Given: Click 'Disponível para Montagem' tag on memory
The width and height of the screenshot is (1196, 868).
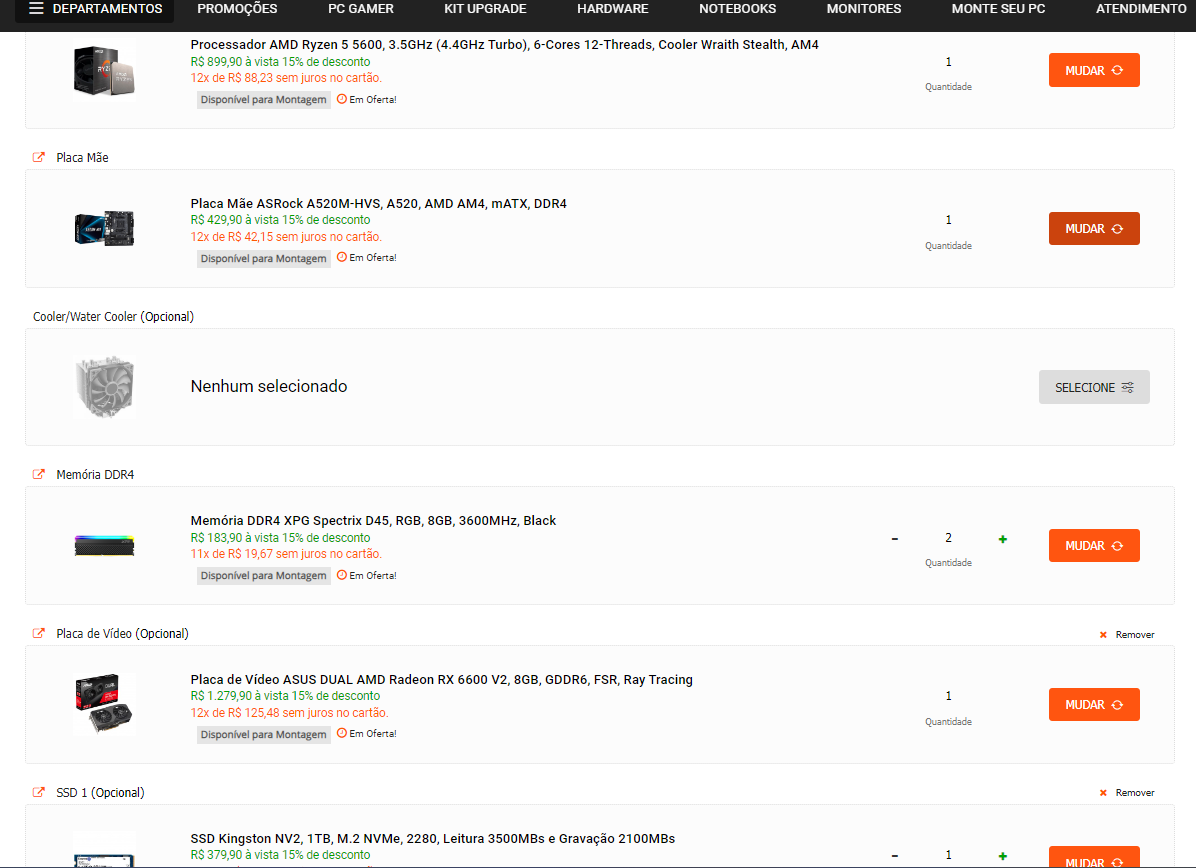Looking at the screenshot, I should pos(263,576).
